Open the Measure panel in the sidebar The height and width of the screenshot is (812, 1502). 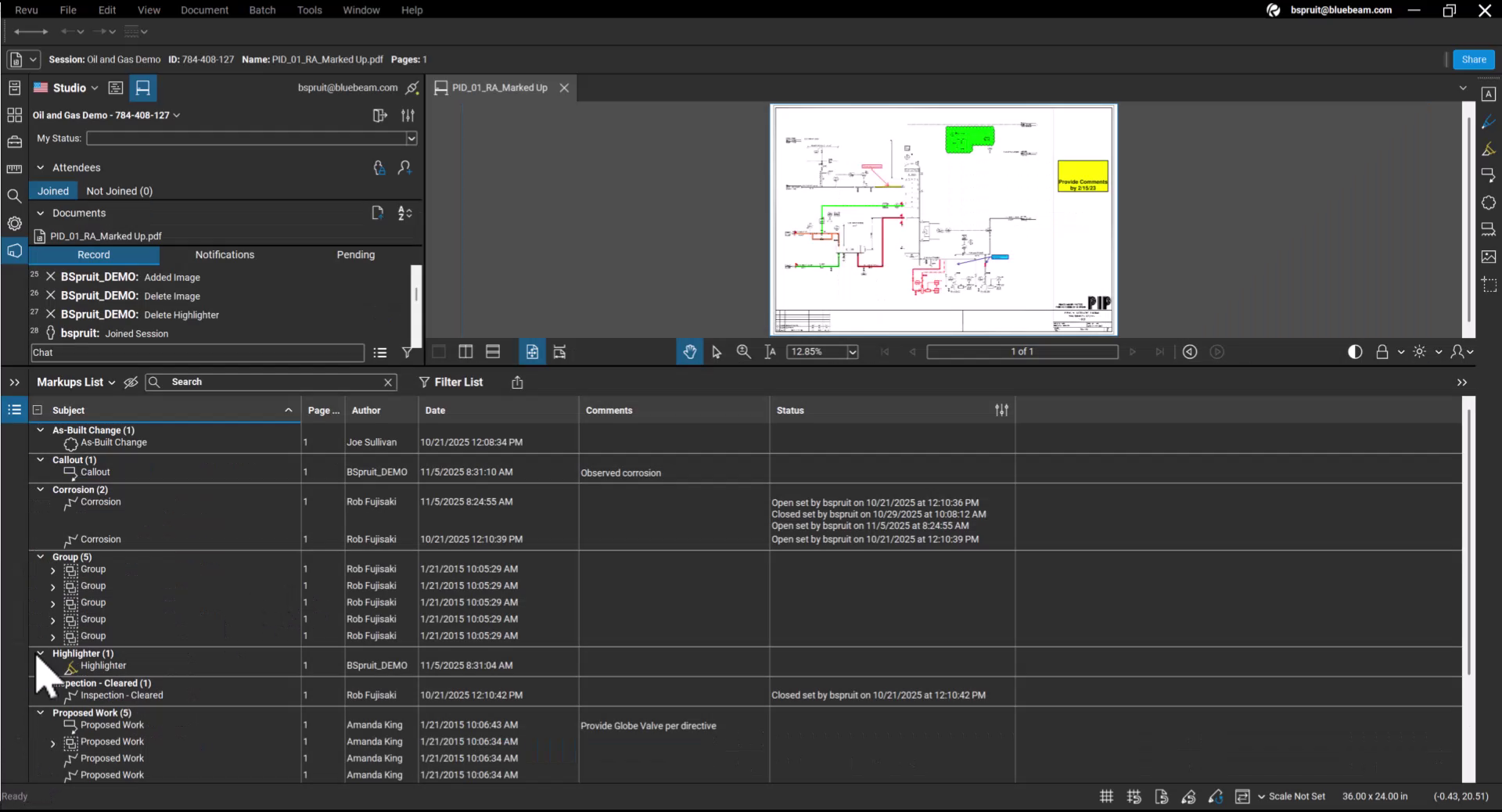coord(14,169)
